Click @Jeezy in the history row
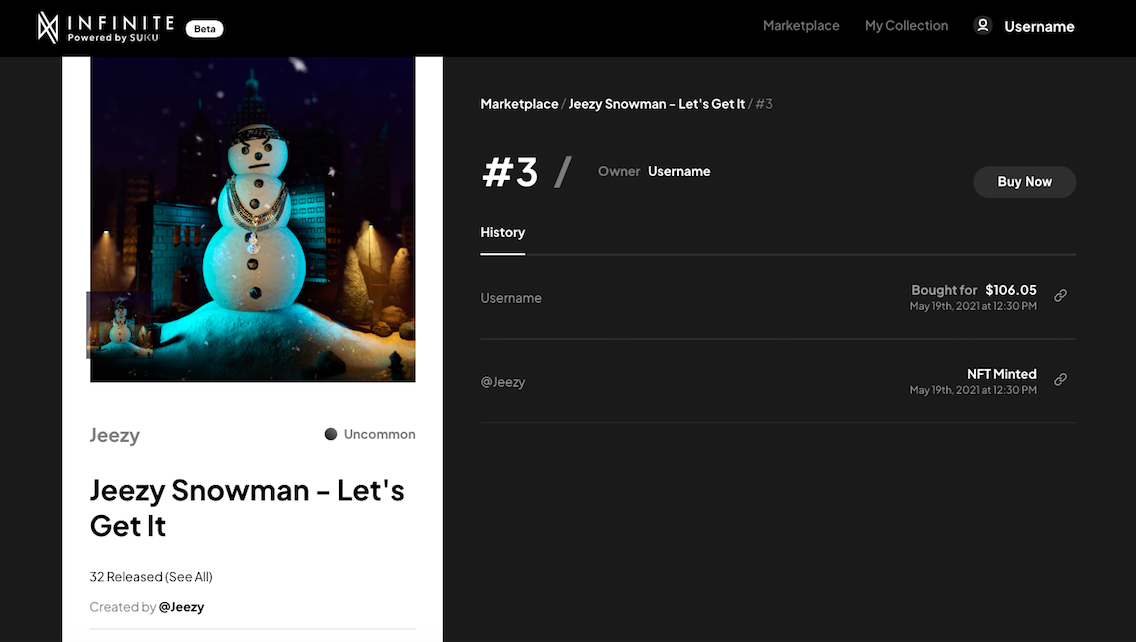Image resolution: width=1136 pixels, height=642 pixels. 503,382
